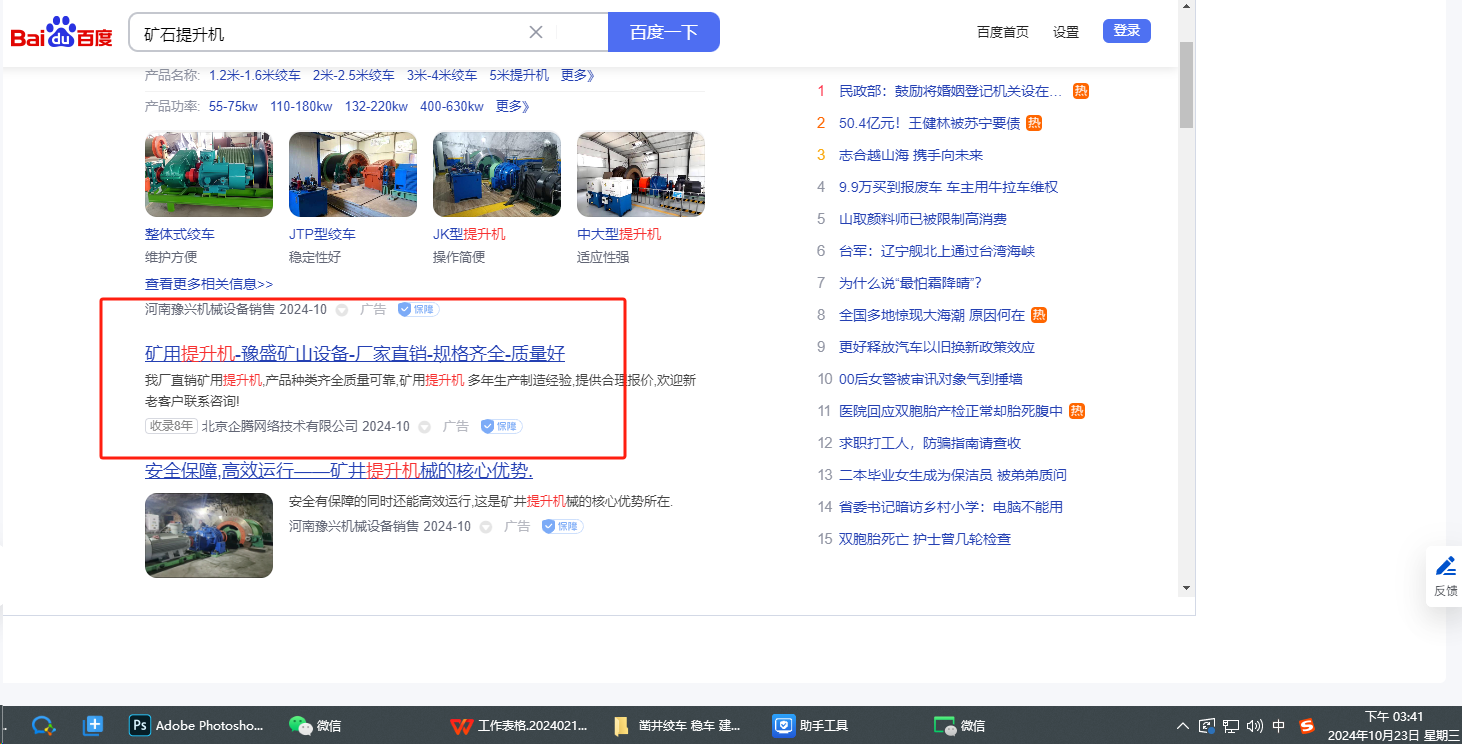Show hidden tray icons with the chevron
The height and width of the screenshot is (744, 1462).
(x=1183, y=726)
